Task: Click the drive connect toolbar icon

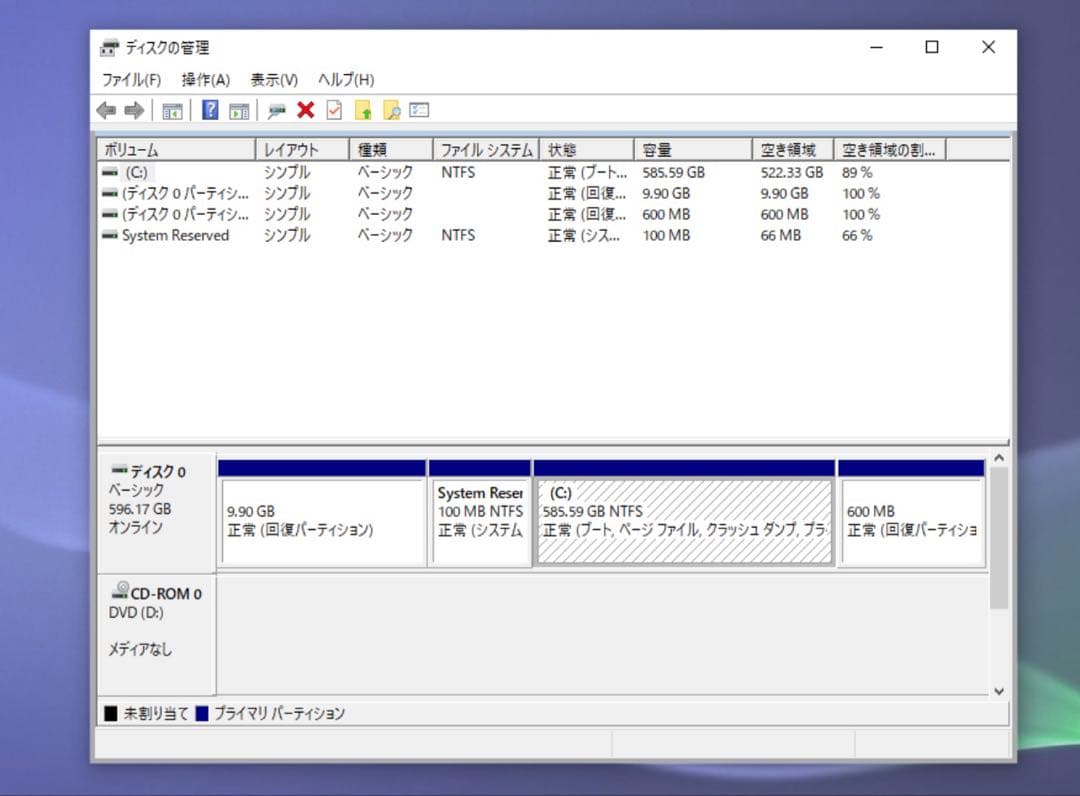Action: click(277, 111)
